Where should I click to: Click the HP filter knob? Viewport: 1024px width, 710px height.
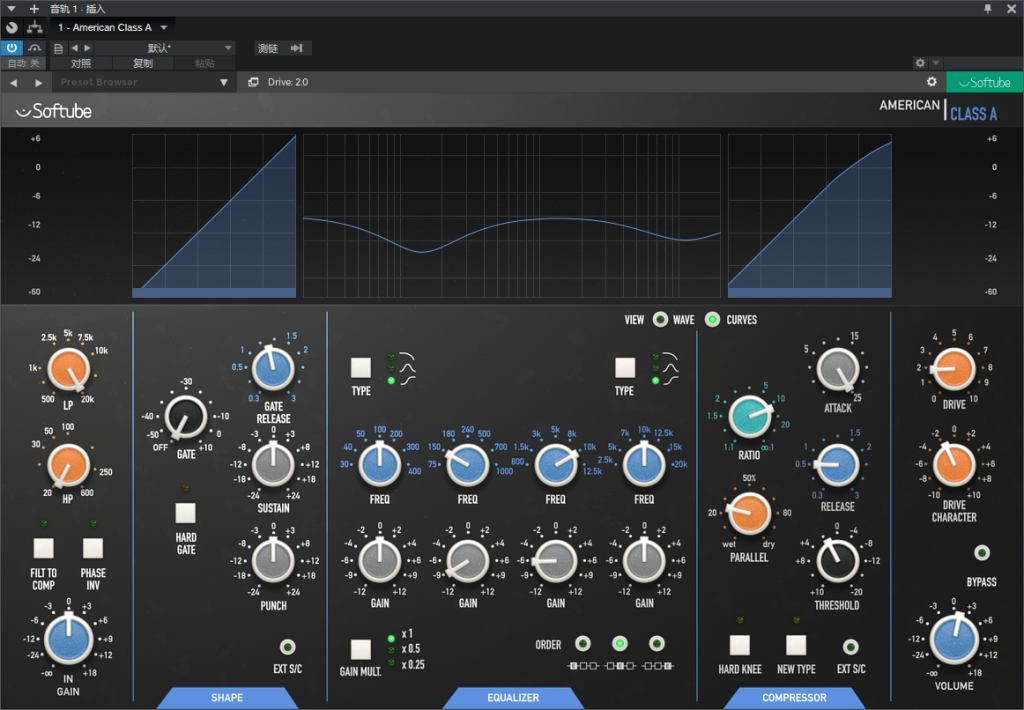click(68, 465)
